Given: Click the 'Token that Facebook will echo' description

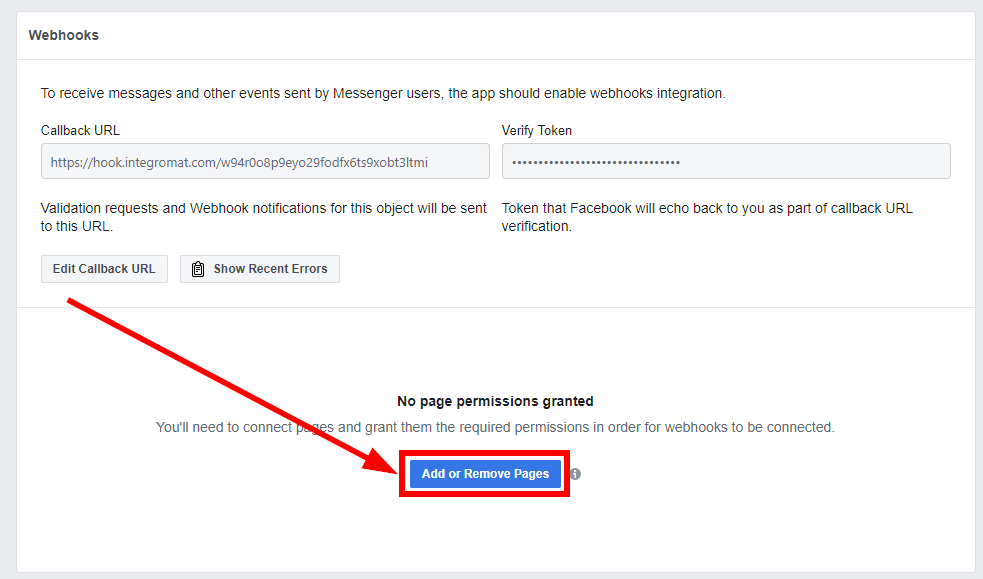Looking at the screenshot, I should (x=707, y=217).
